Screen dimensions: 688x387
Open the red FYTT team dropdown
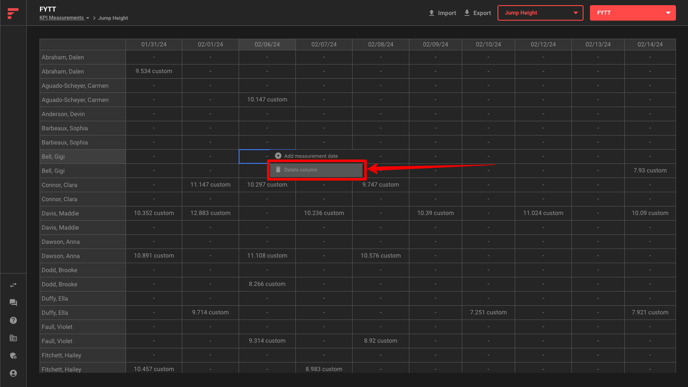[632, 13]
